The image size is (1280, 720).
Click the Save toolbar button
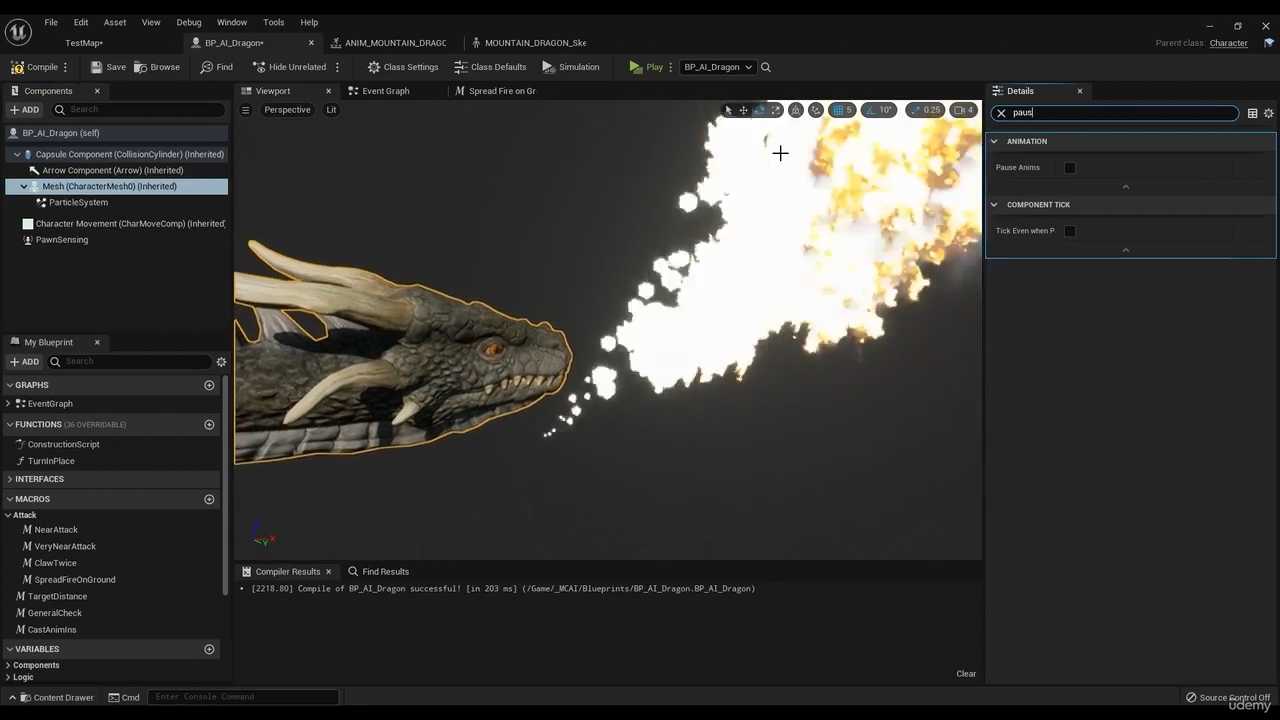coord(108,67)
